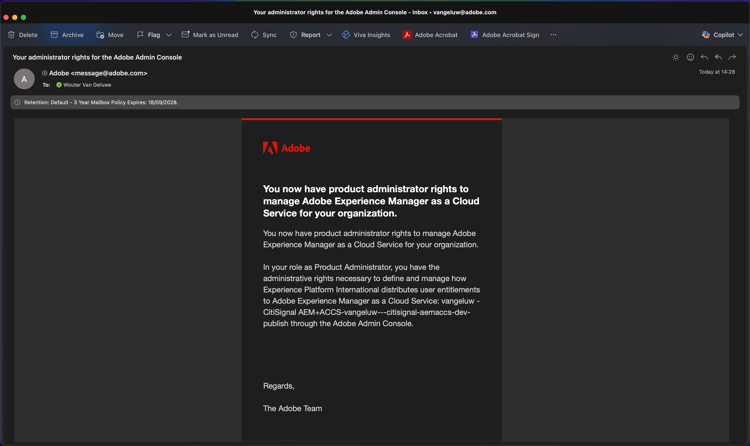Viewport: 750px width, 446px height.
Task: Click the Adobe Acrobat Sign label
Action: 510,35
